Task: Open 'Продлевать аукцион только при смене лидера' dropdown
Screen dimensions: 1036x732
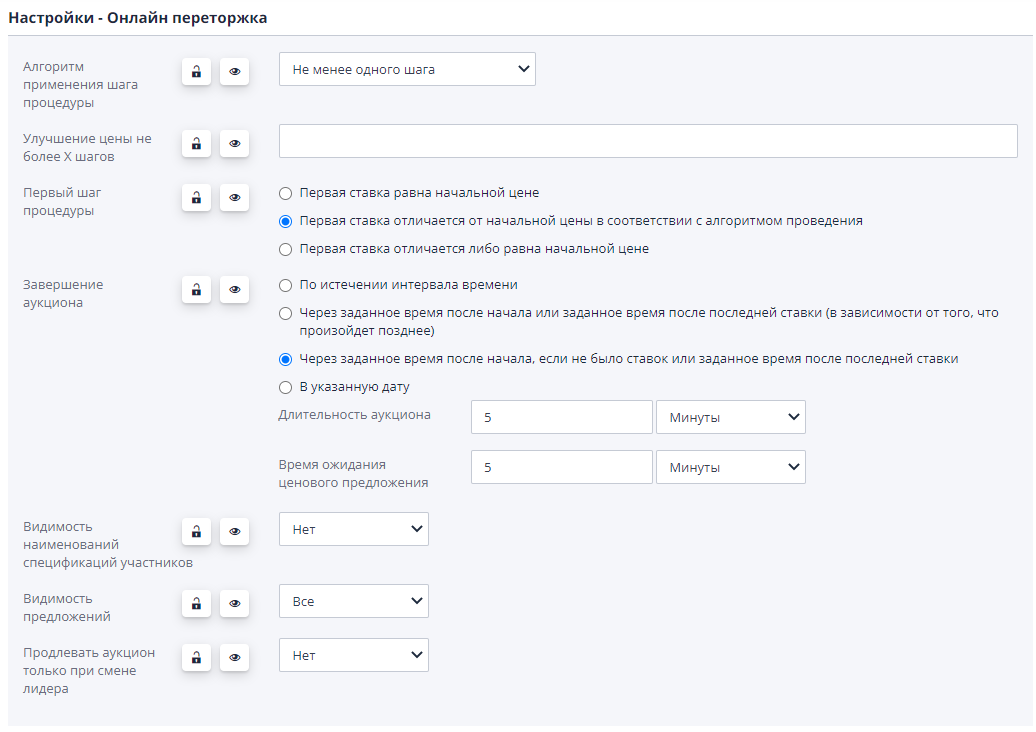Action: click(x=353, y=656)
